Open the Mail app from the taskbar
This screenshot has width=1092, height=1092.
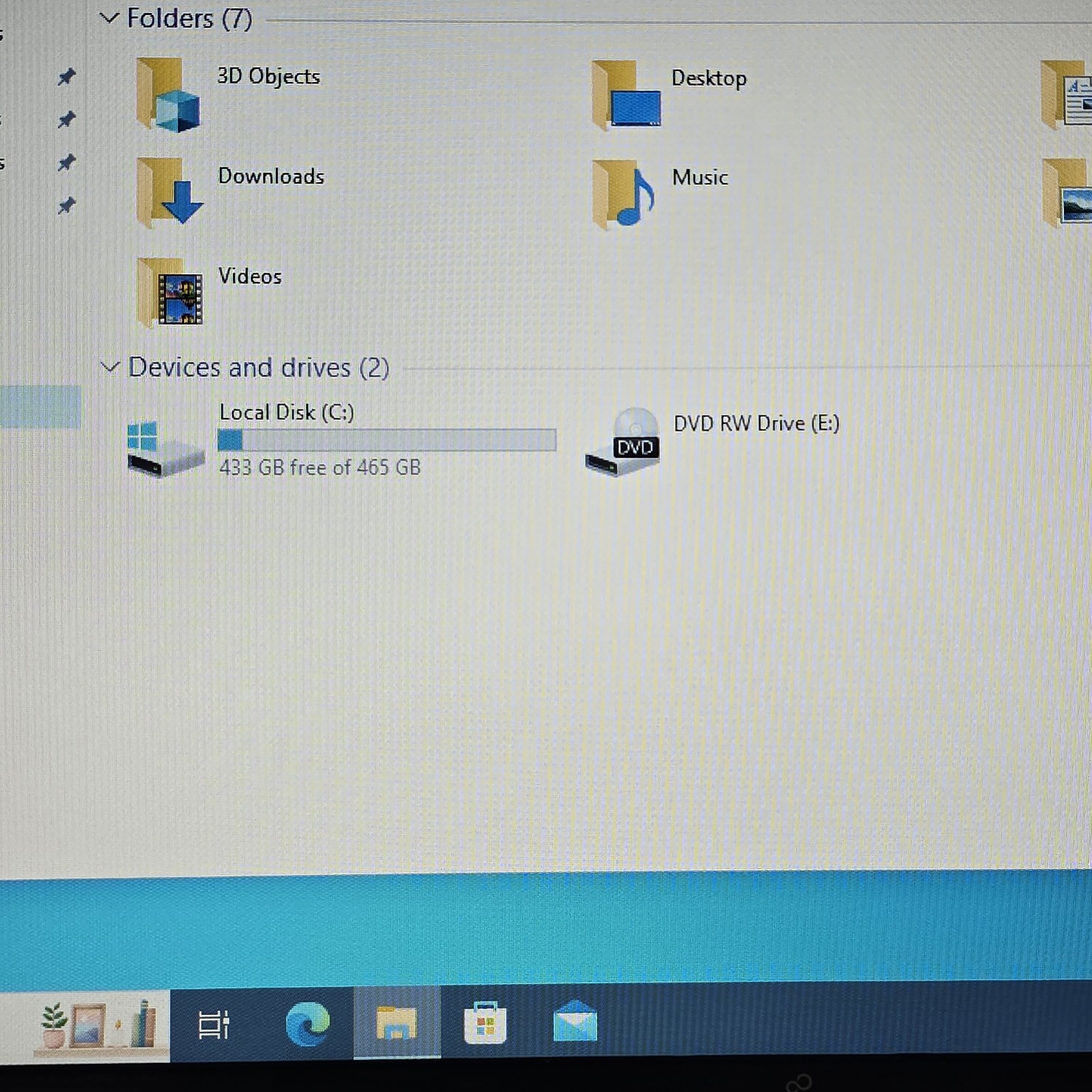(x=575, y=1022)
